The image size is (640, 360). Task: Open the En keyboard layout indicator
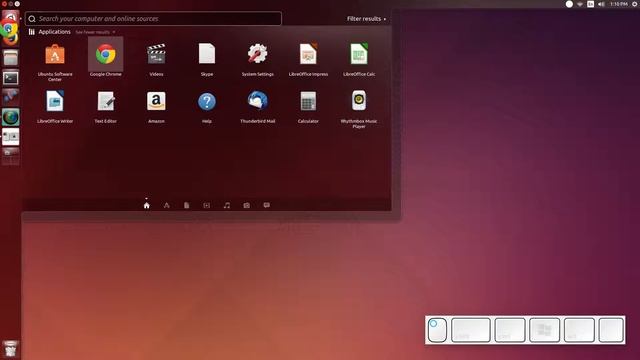[x=590, y=4]
